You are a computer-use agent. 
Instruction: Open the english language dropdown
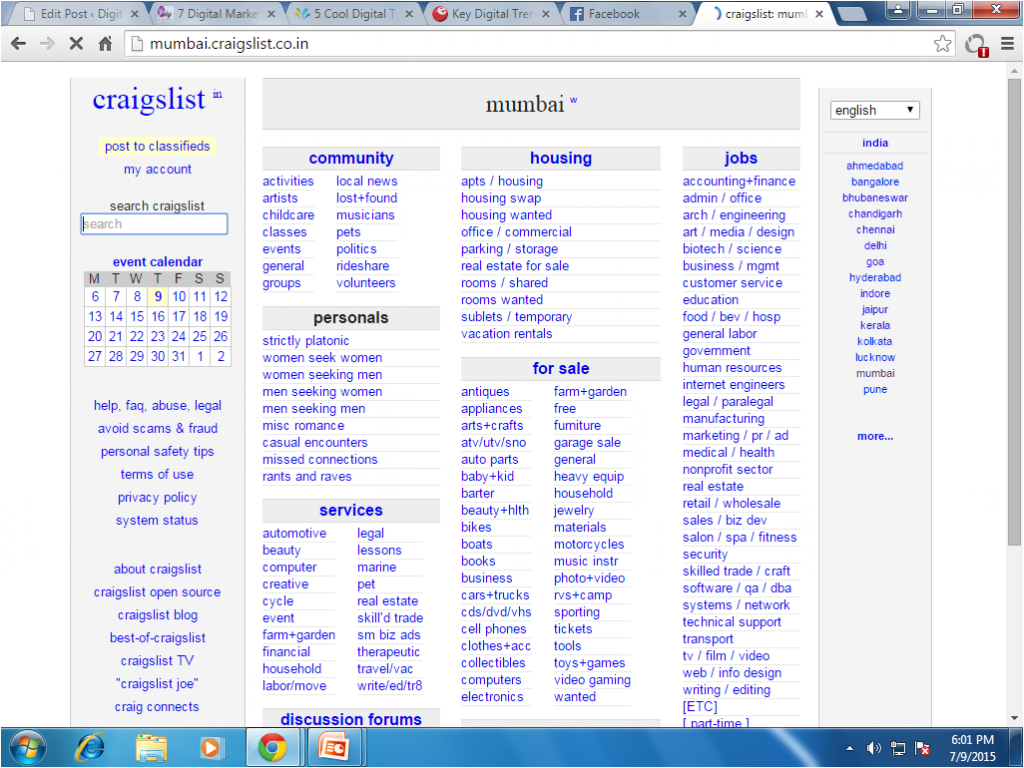tap(874, 110)
